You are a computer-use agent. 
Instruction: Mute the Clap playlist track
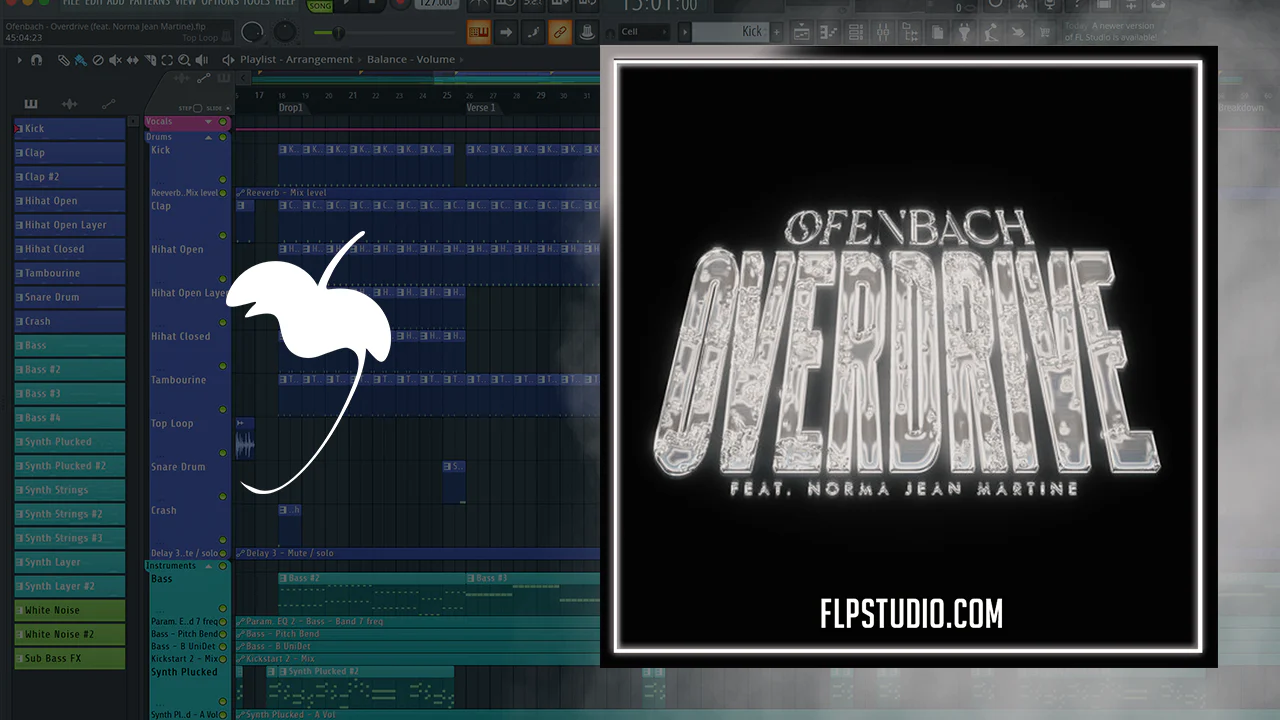(x=222, y=236)
